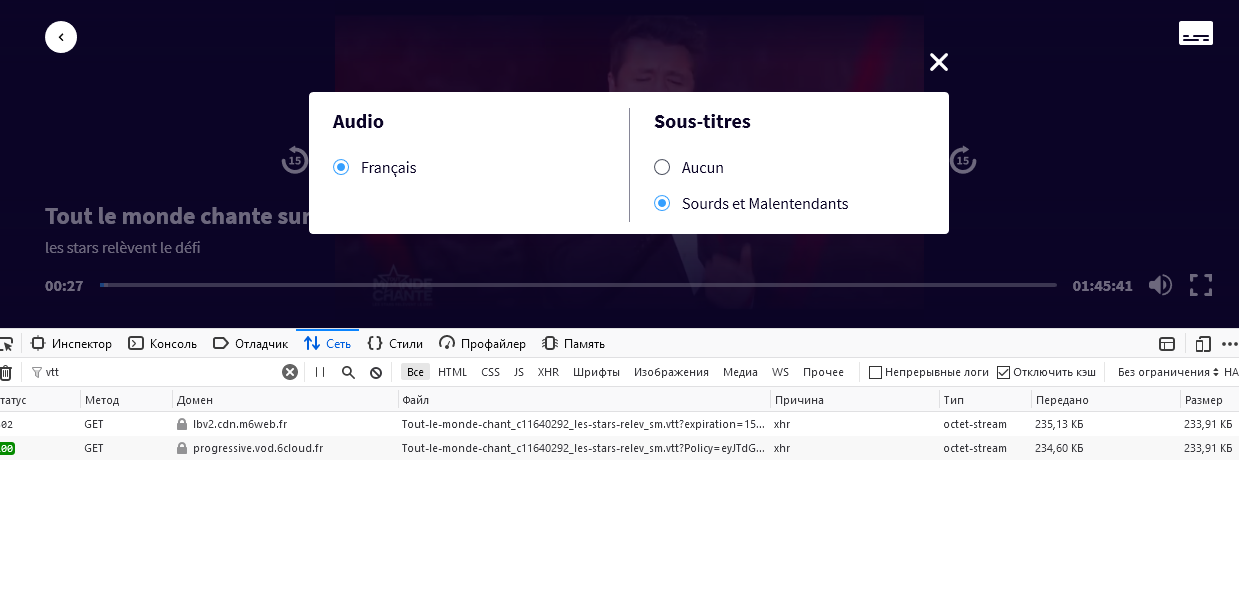Filter requests by WS type
The image size is (1239, 614).
[x=780, y=372]
